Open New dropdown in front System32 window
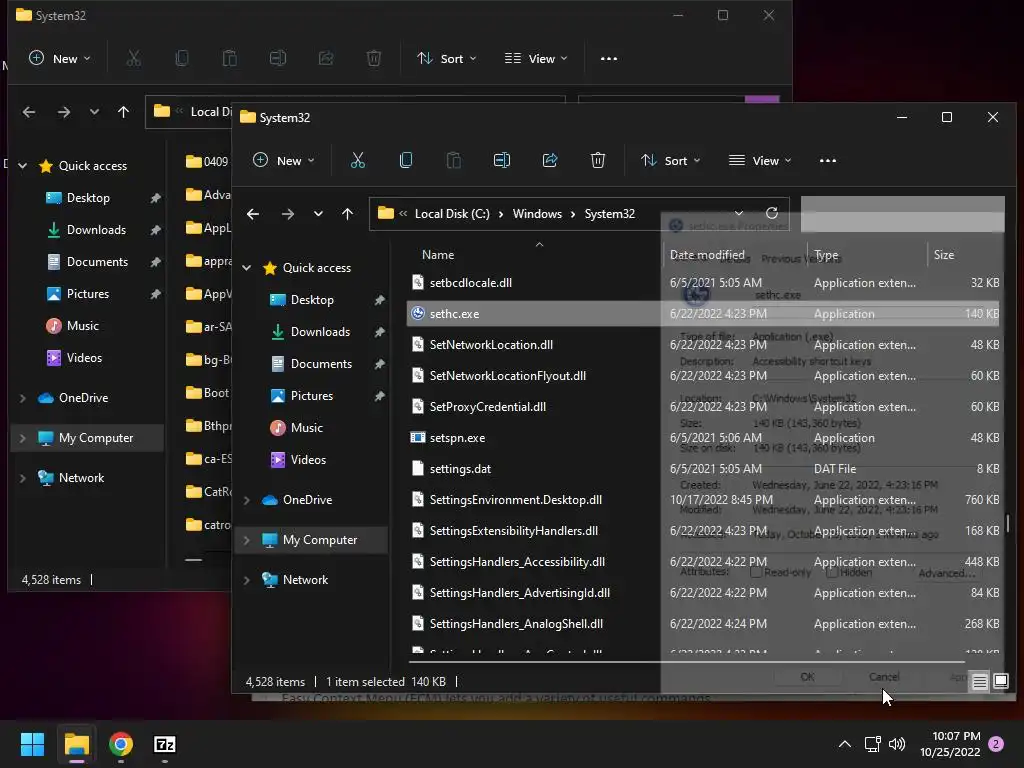The height and width of the screenshot is (768, 1024). [283, 161]
